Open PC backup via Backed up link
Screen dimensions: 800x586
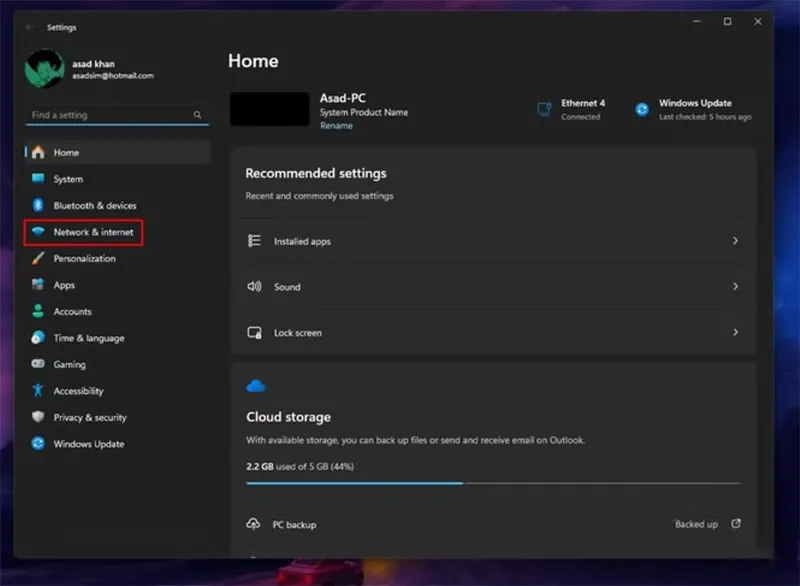(696, 524)
